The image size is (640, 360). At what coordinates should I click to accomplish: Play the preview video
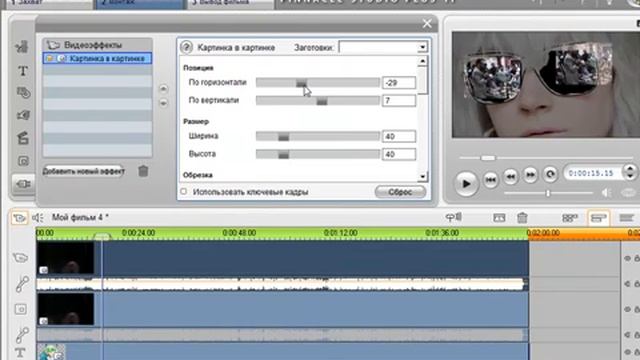[466, 184]
